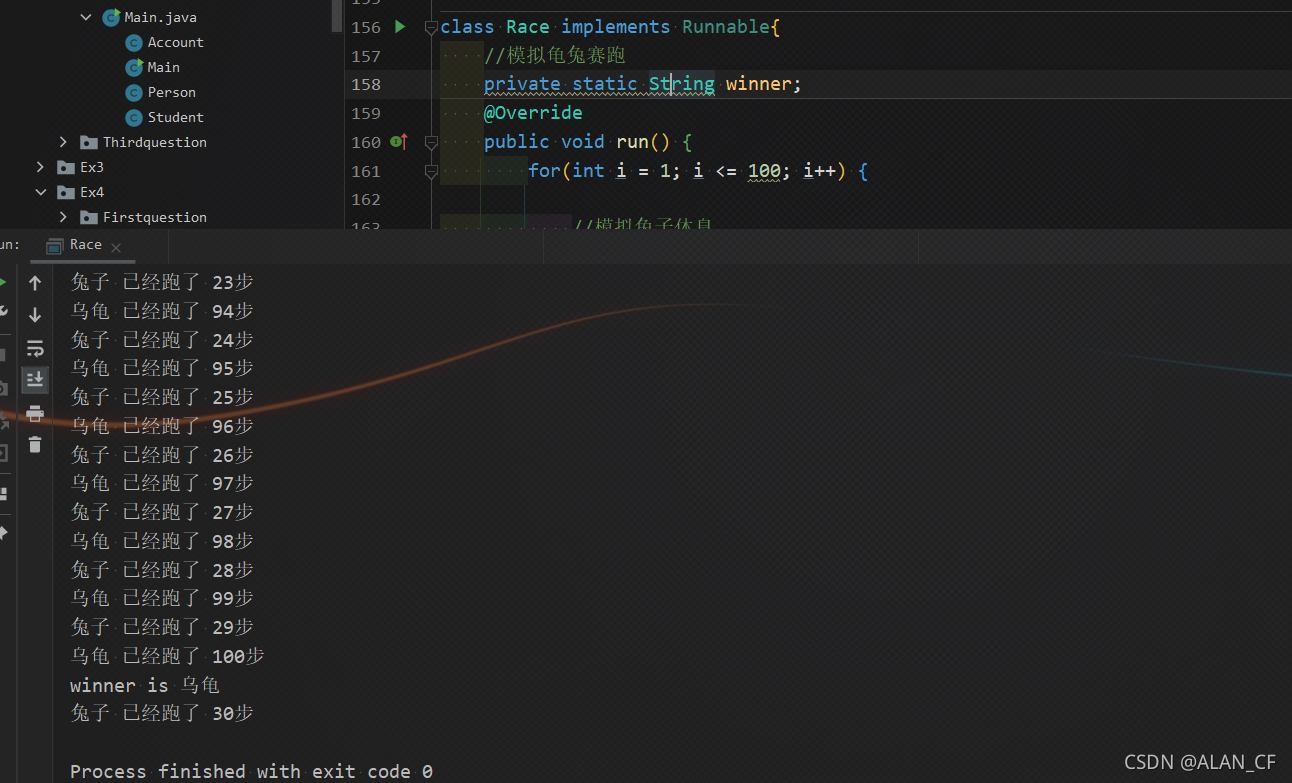This screenshot has width=1292, height=783.
Task: Click line number 157 in gutter
Action: pos(366,57)
